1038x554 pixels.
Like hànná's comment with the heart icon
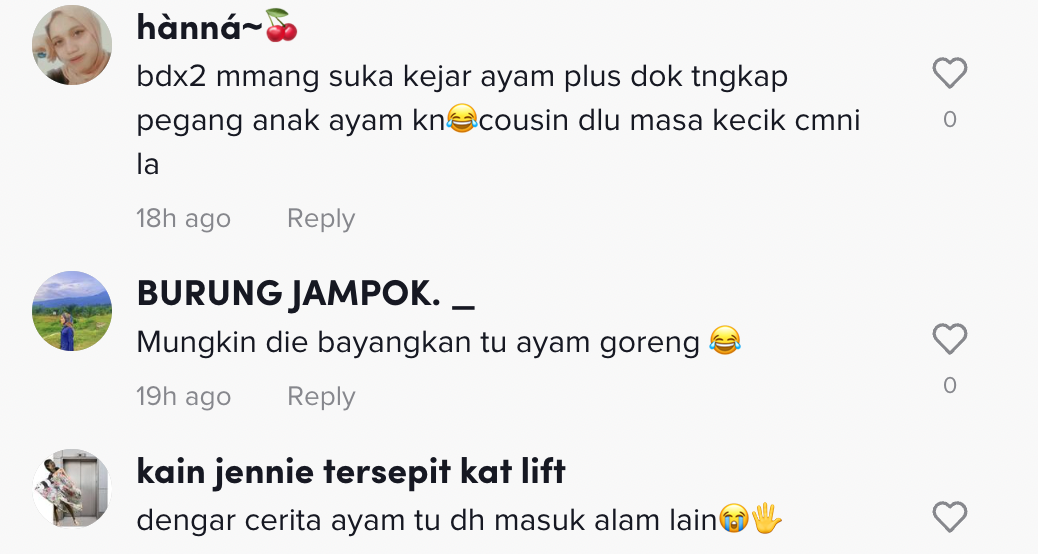[x=950, y=73]
